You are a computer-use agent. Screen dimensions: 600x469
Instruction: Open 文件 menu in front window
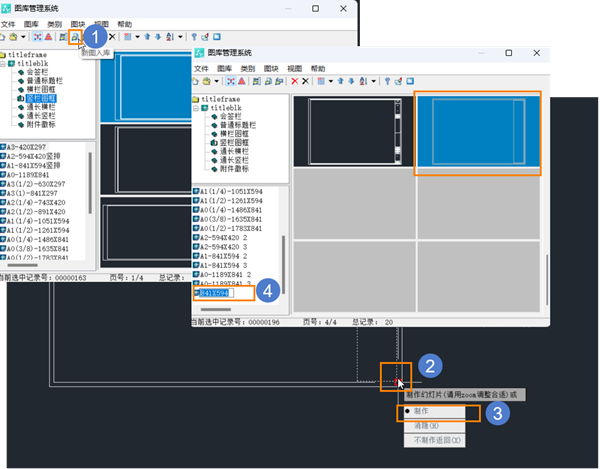[x=201, y=69]
